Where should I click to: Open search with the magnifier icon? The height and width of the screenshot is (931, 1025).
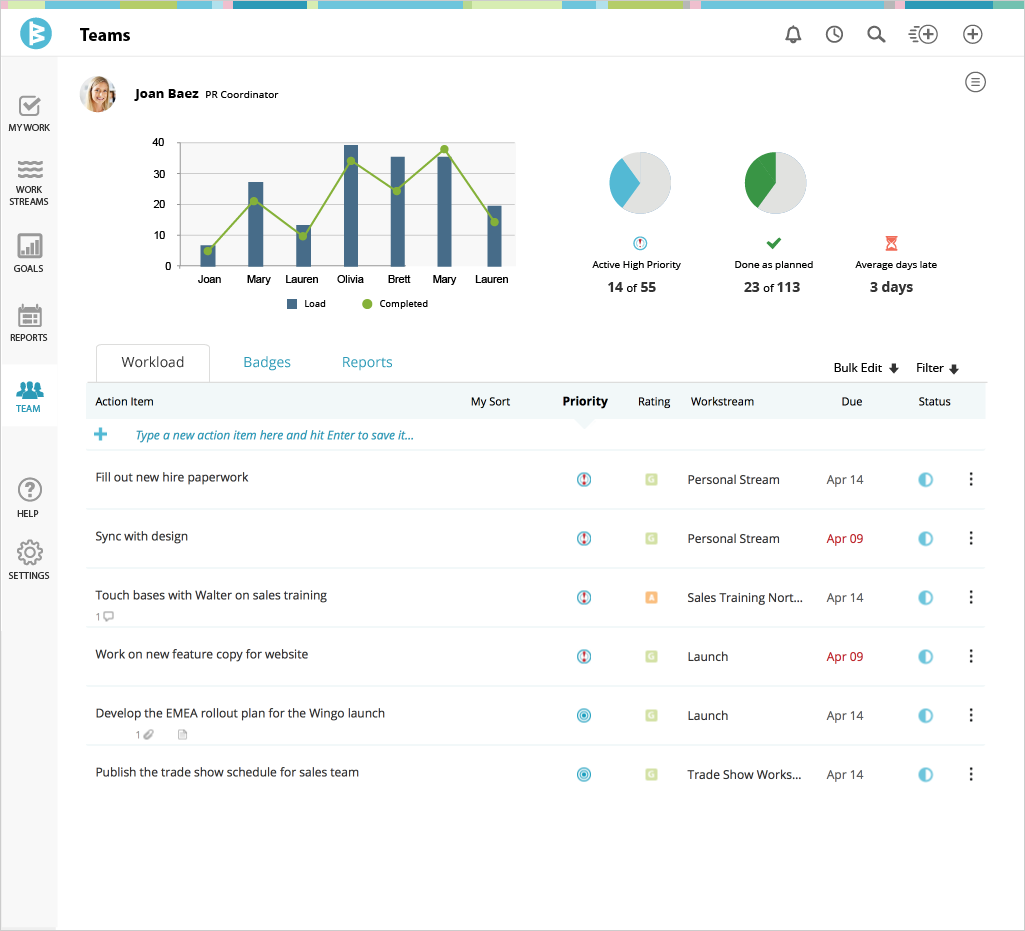tap(876, 34)
